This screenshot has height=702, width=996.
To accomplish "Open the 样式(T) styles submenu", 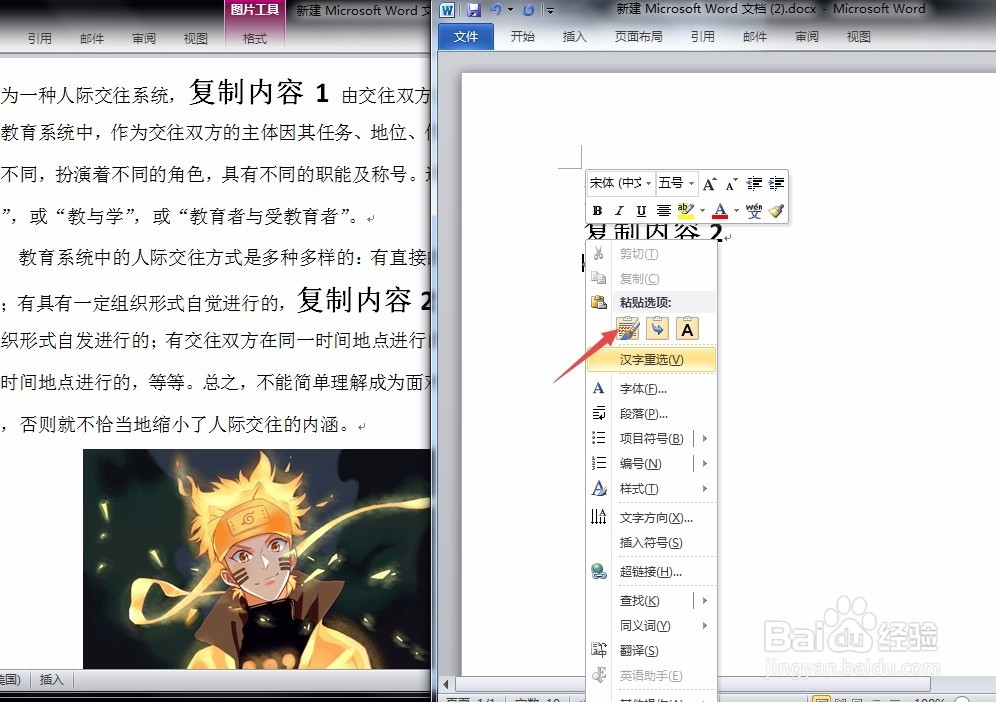I will 651,489.
